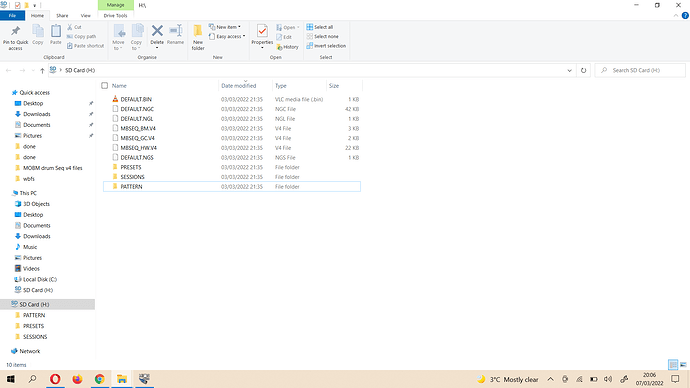Collapse the ribbon with chevron
Viewport: 690px width, 388px height.
676,15
